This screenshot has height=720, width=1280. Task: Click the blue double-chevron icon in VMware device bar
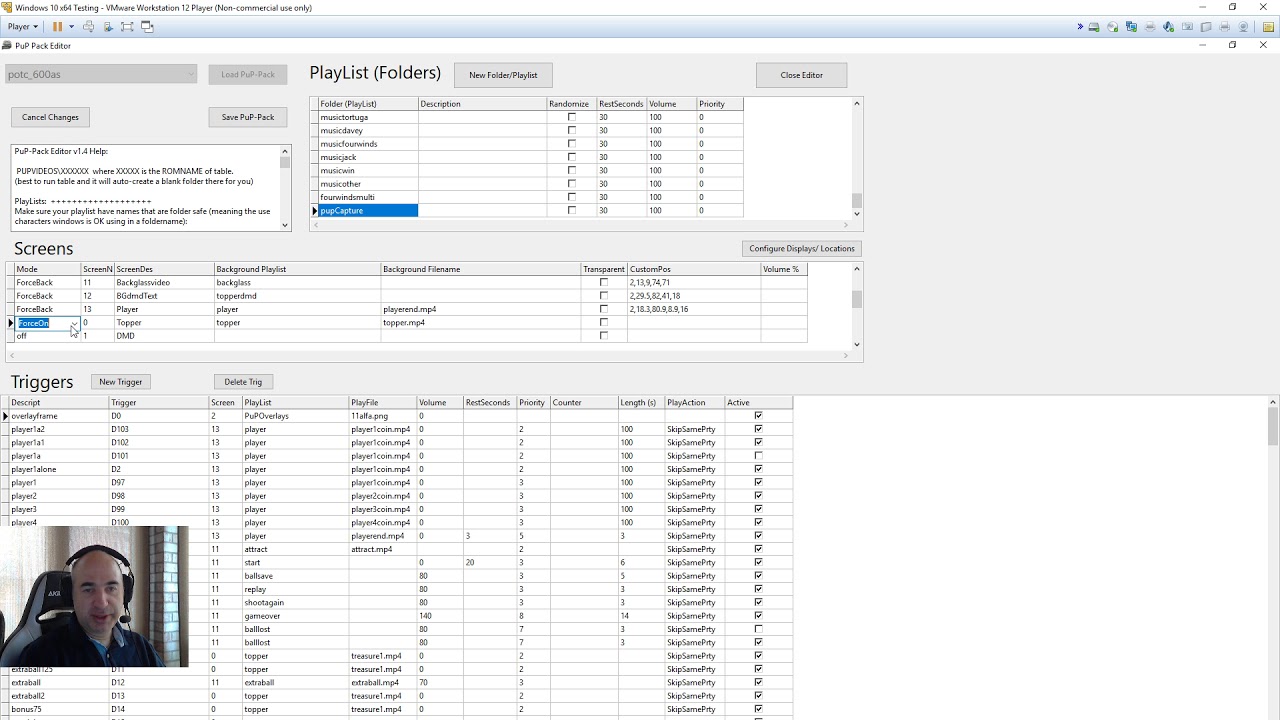point(1080,27)
